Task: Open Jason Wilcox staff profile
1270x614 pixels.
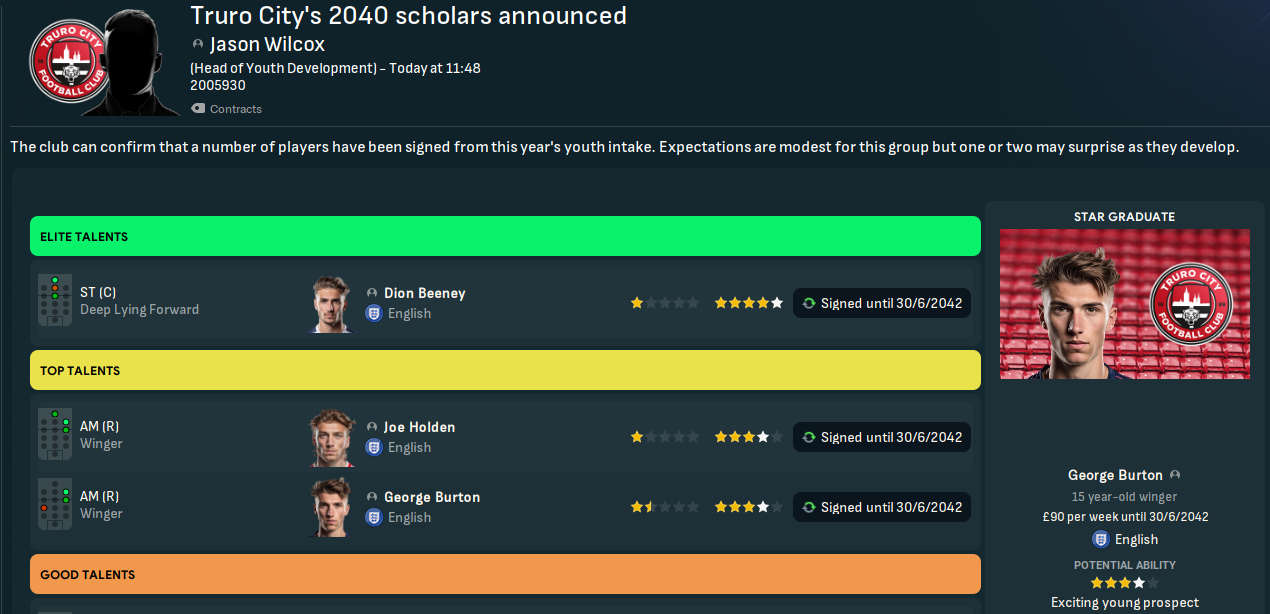Action: pos(267,45)
